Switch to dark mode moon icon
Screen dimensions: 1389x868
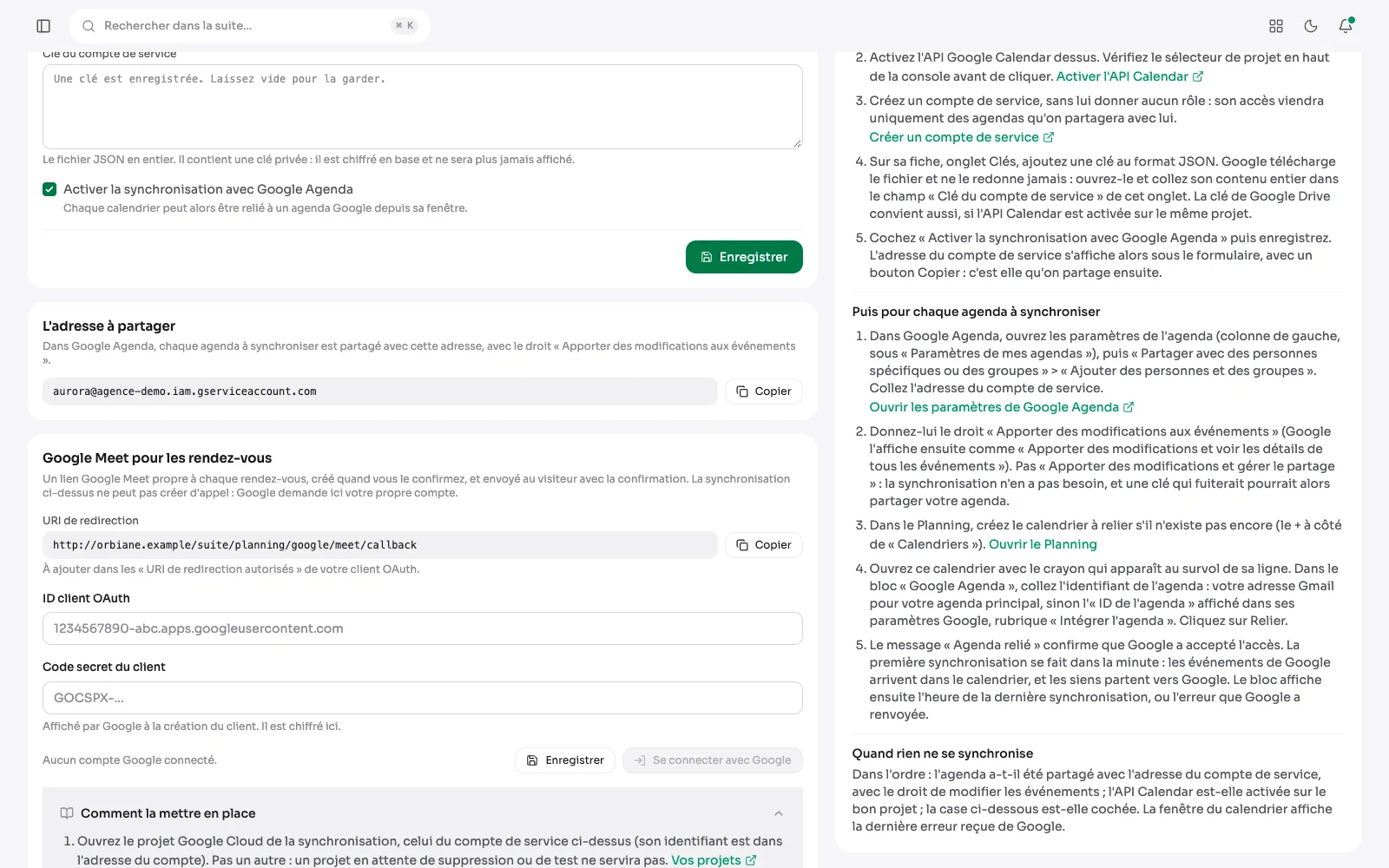point(1311,26)
